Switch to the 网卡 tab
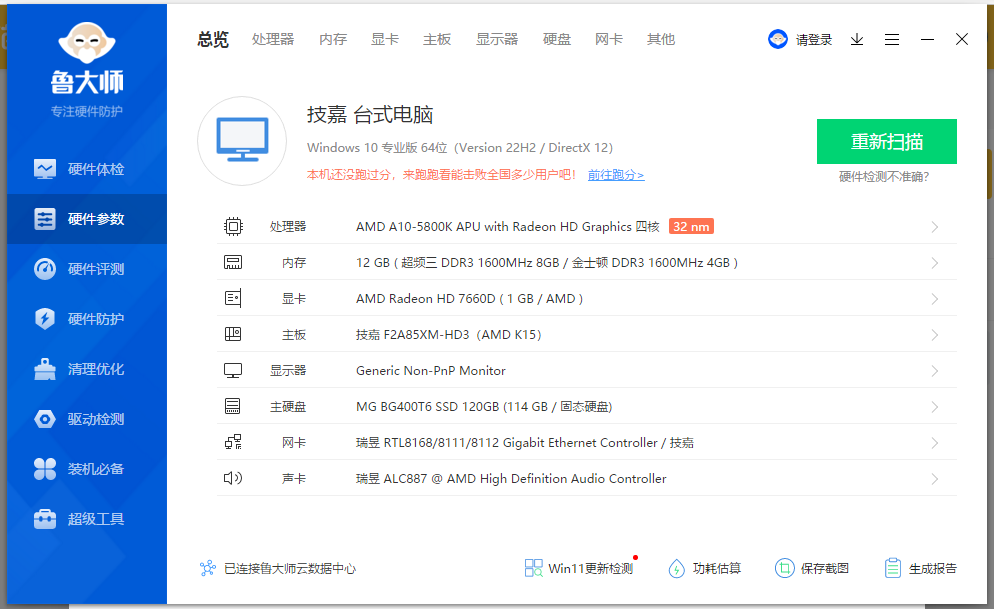Image resolution: width=994 pixels, height=609 pixels. click(x=609, y=39)
